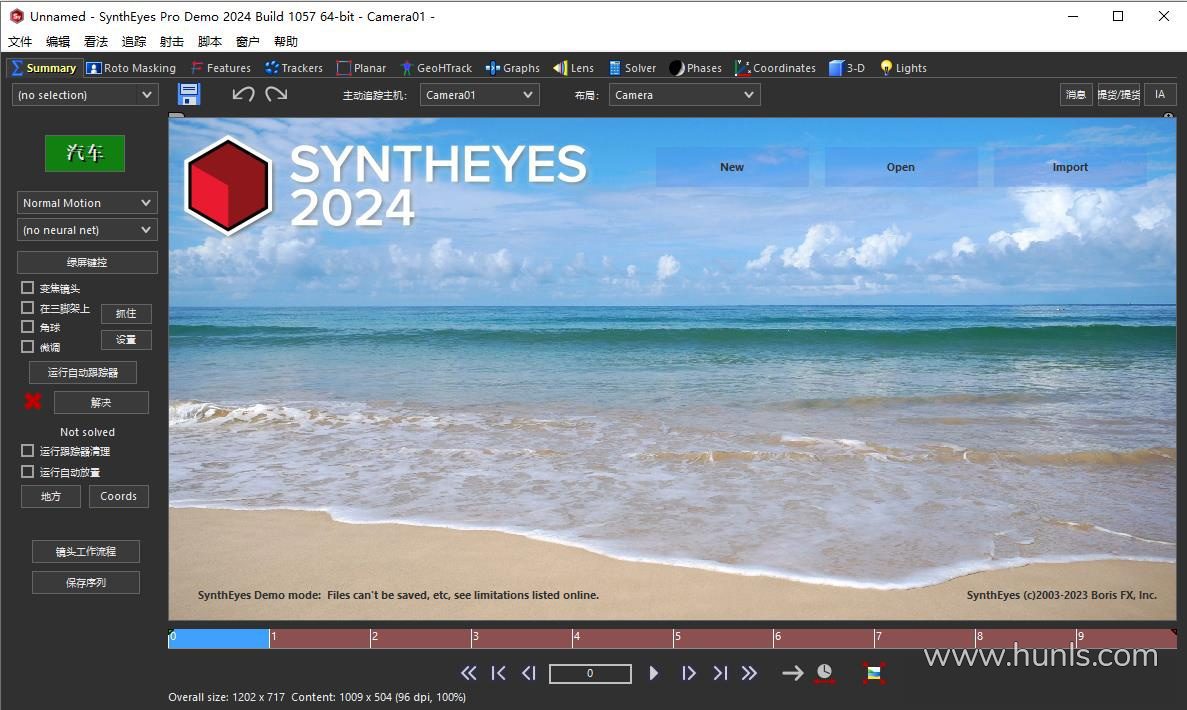Go to the first frame
The image size is (1187, 710).
(498, 673)
